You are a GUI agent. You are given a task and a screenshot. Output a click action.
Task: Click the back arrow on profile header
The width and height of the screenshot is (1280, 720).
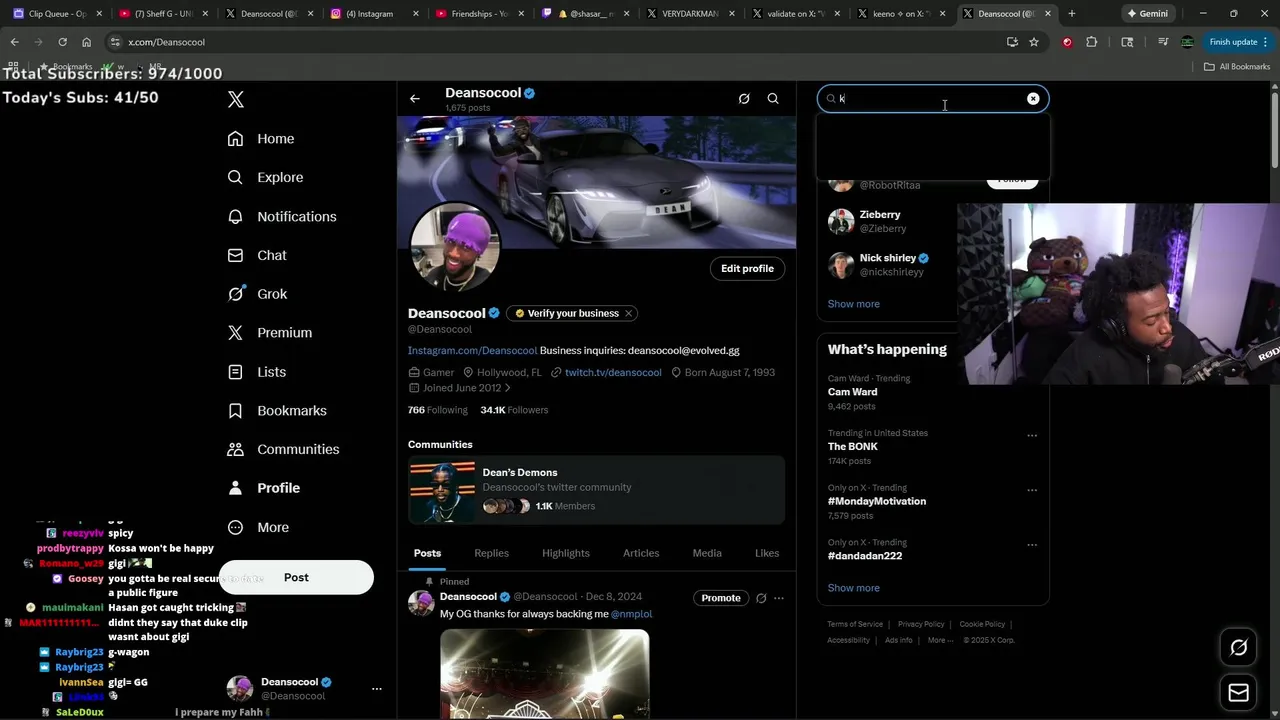point(415,99)
